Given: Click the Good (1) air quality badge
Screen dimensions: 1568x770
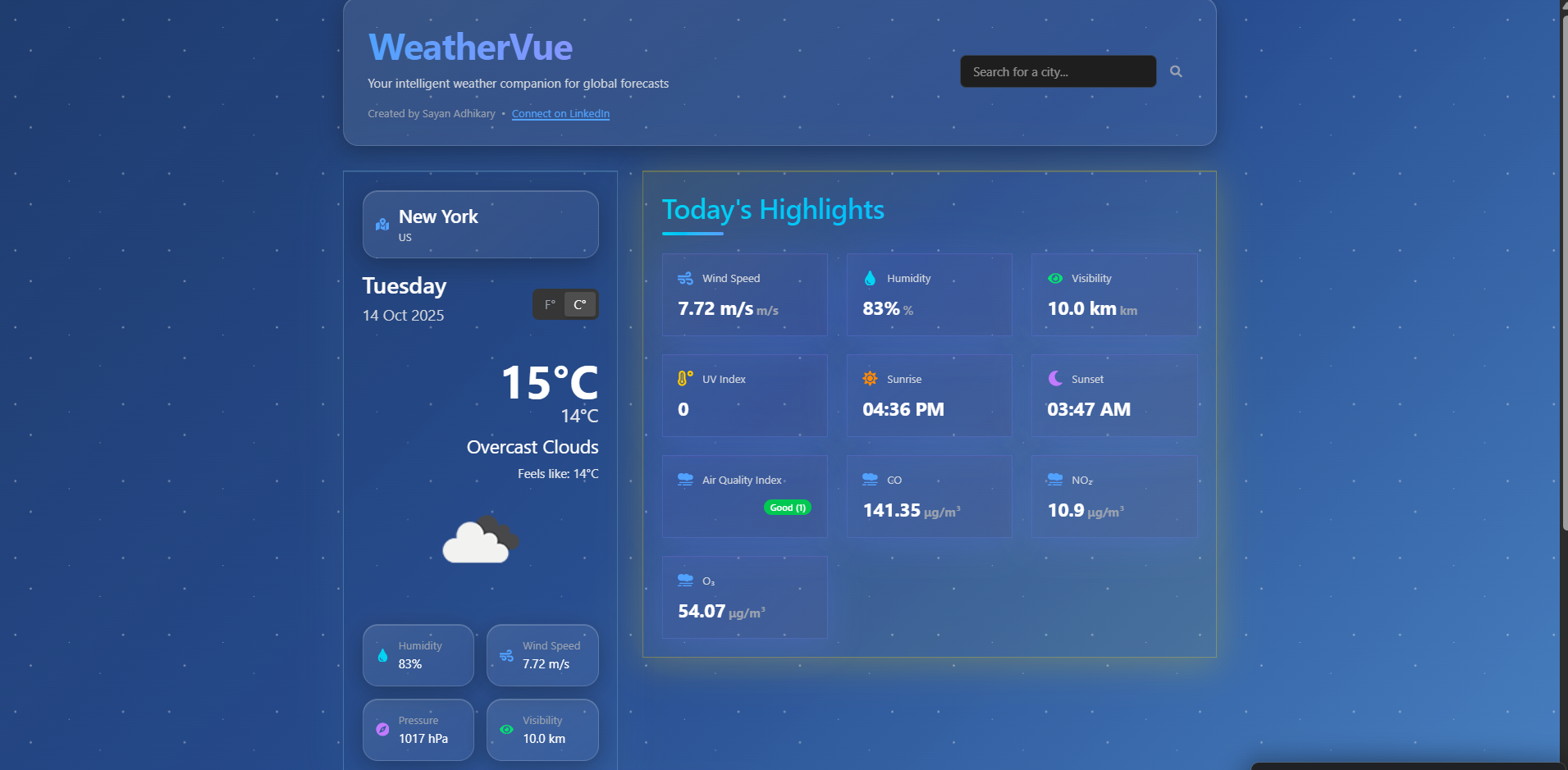Looking at the screenshot, I should (x=787, y=508).
